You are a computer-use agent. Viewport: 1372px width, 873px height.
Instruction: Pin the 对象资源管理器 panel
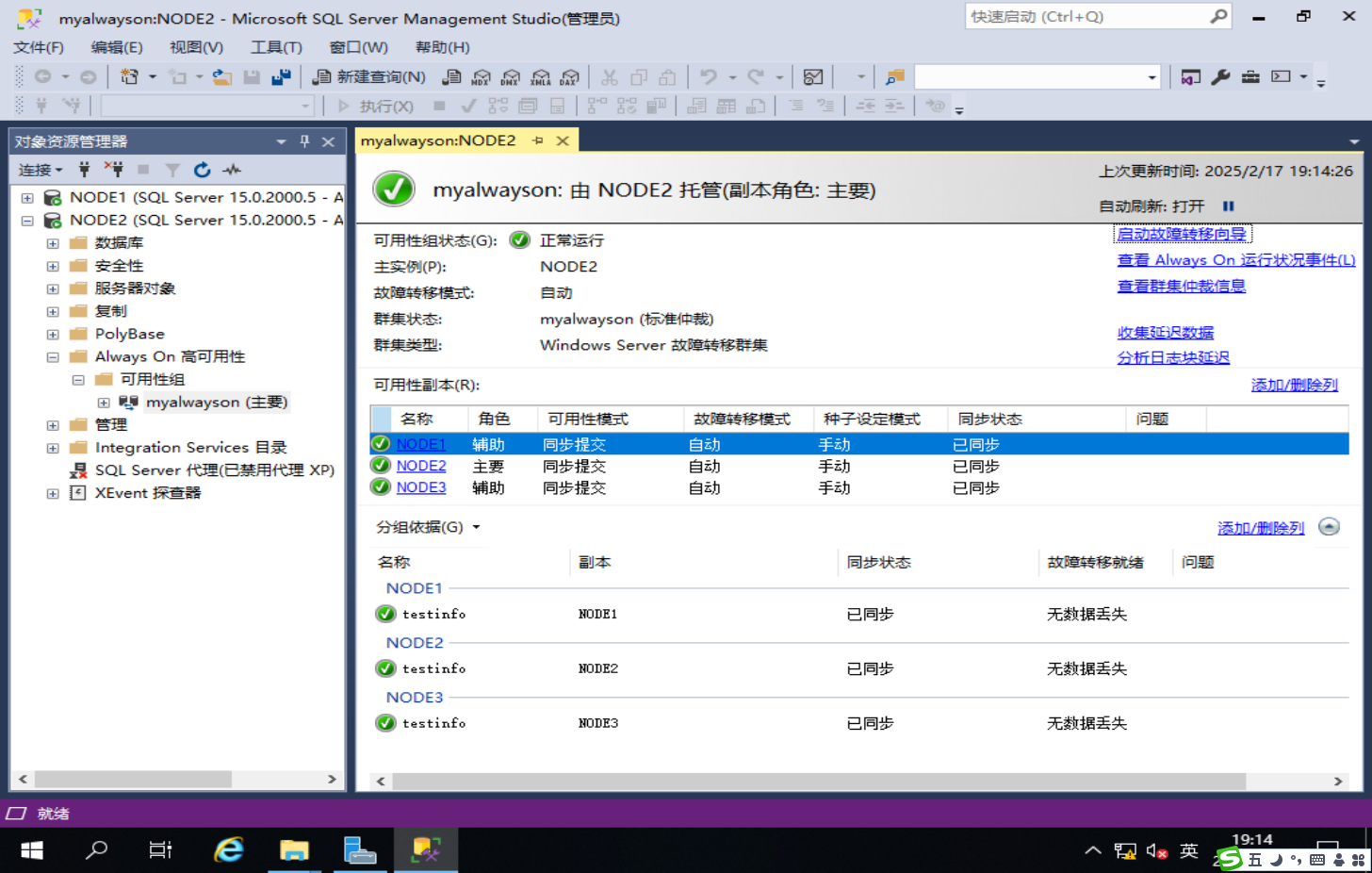tap(304, 141)
